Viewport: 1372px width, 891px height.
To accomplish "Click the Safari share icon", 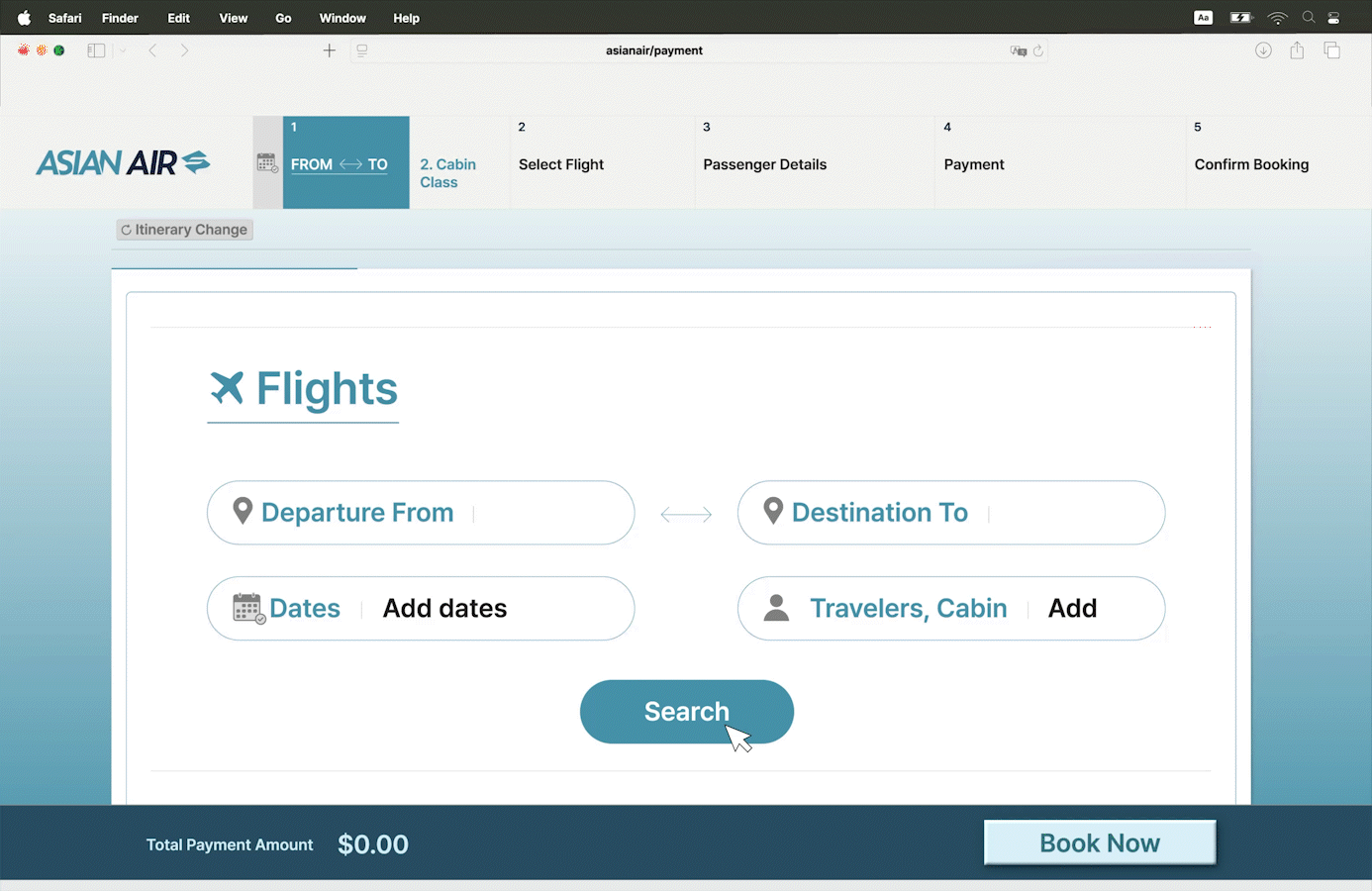I will (x=1297, y=50).
